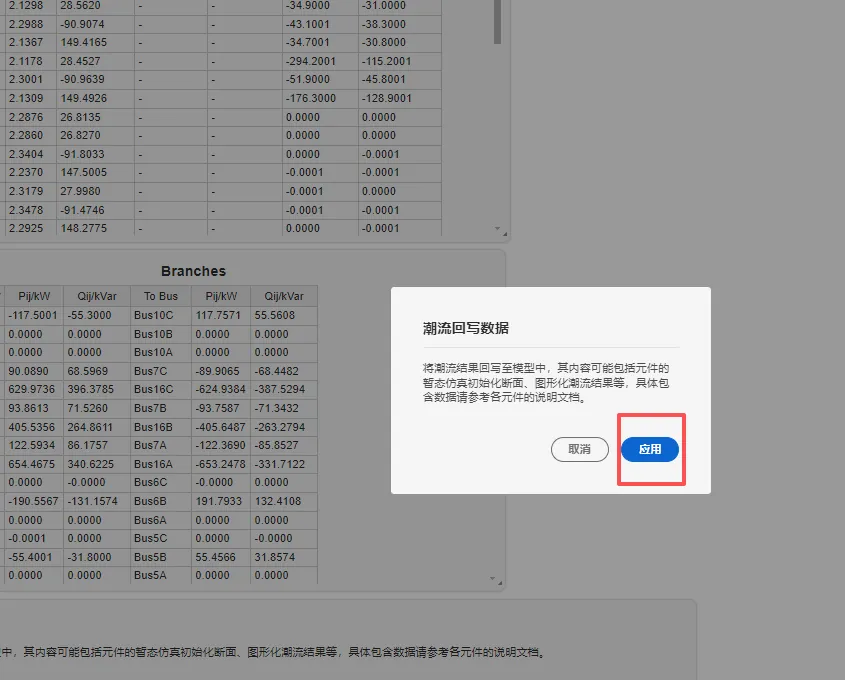This screenshot has height=680, width=845.
Task: Click the down arrow below the Branches table scrollbar
Action: point(492,577)
